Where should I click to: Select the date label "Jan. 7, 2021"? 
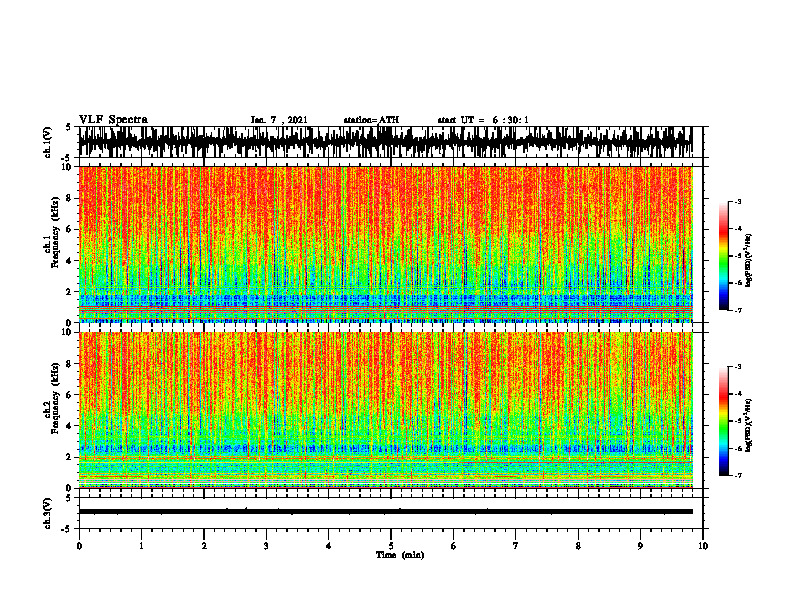pos(279,120)
